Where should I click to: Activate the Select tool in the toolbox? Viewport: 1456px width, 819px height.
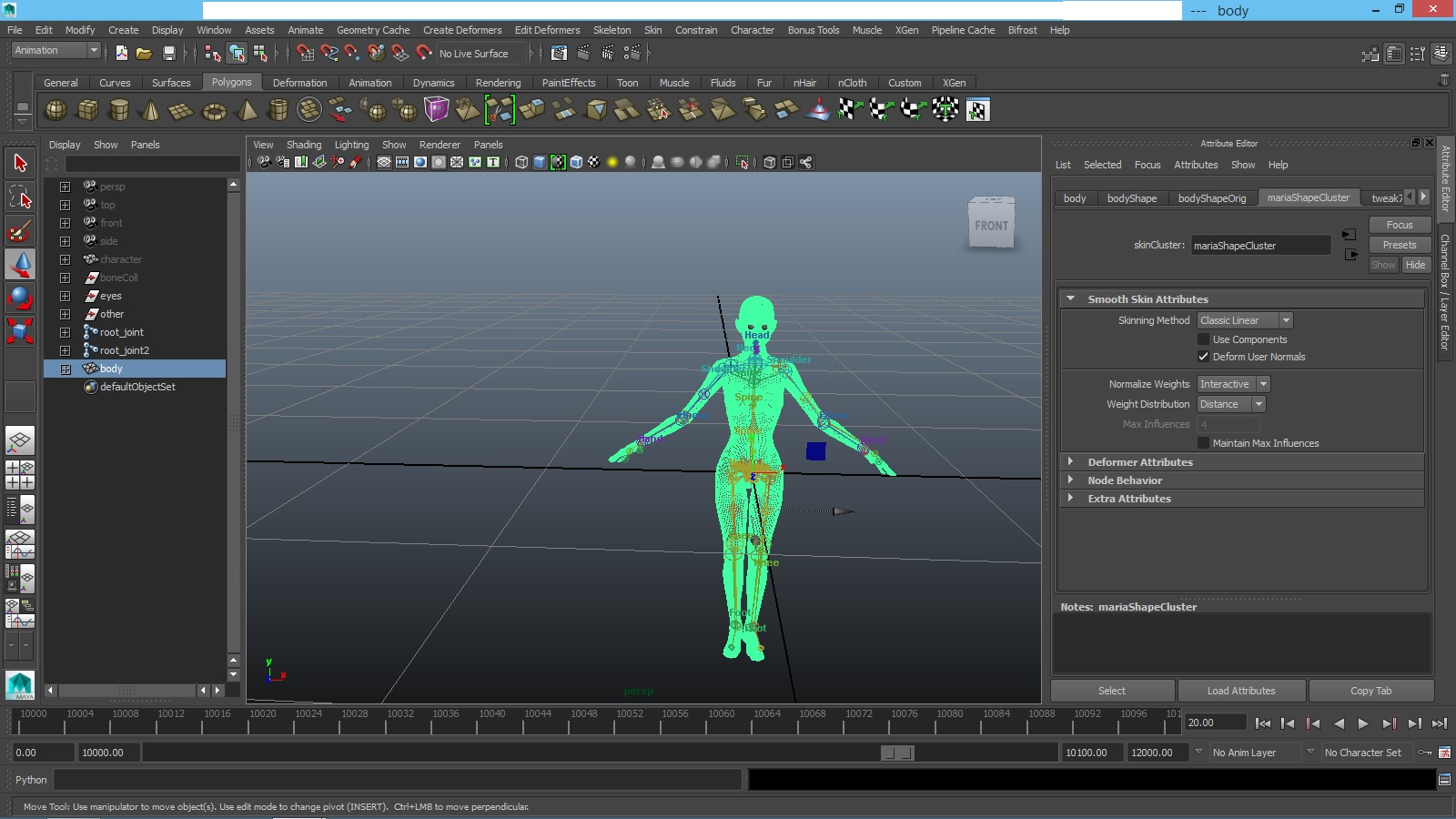[x=20, y=164]
